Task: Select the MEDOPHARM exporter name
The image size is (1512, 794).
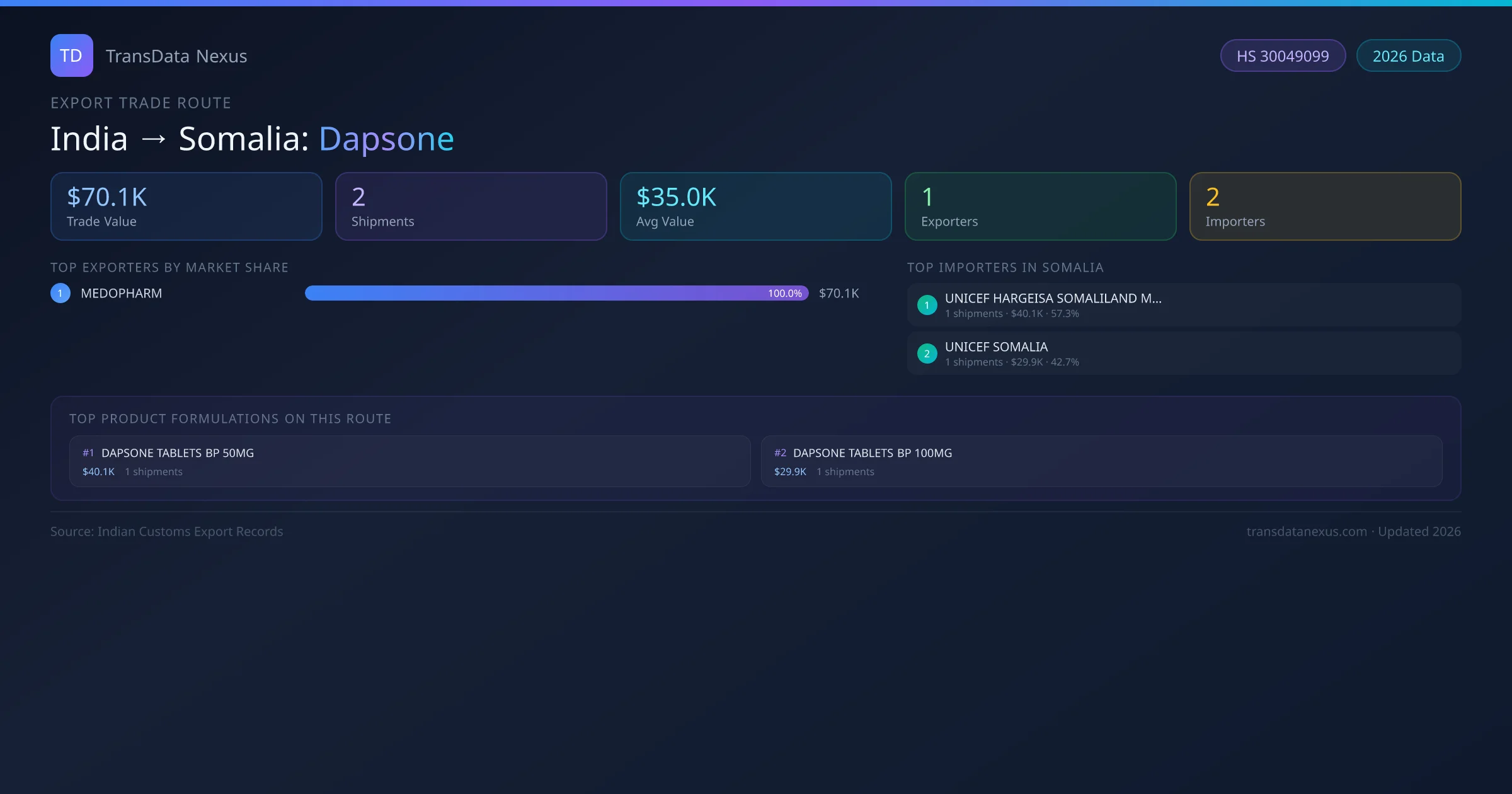Action: [121, 292]
